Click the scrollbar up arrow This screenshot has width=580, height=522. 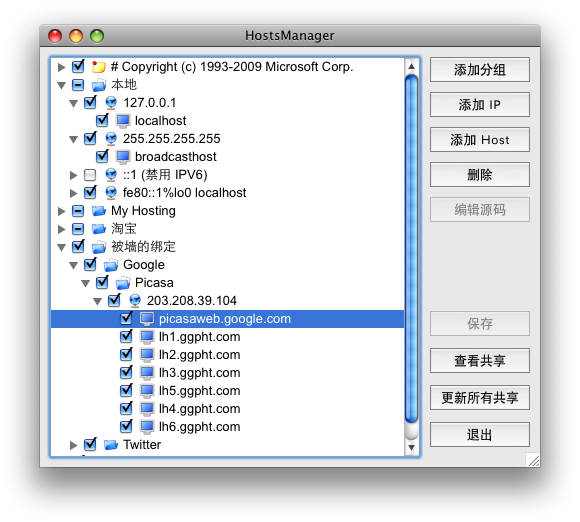411,67
